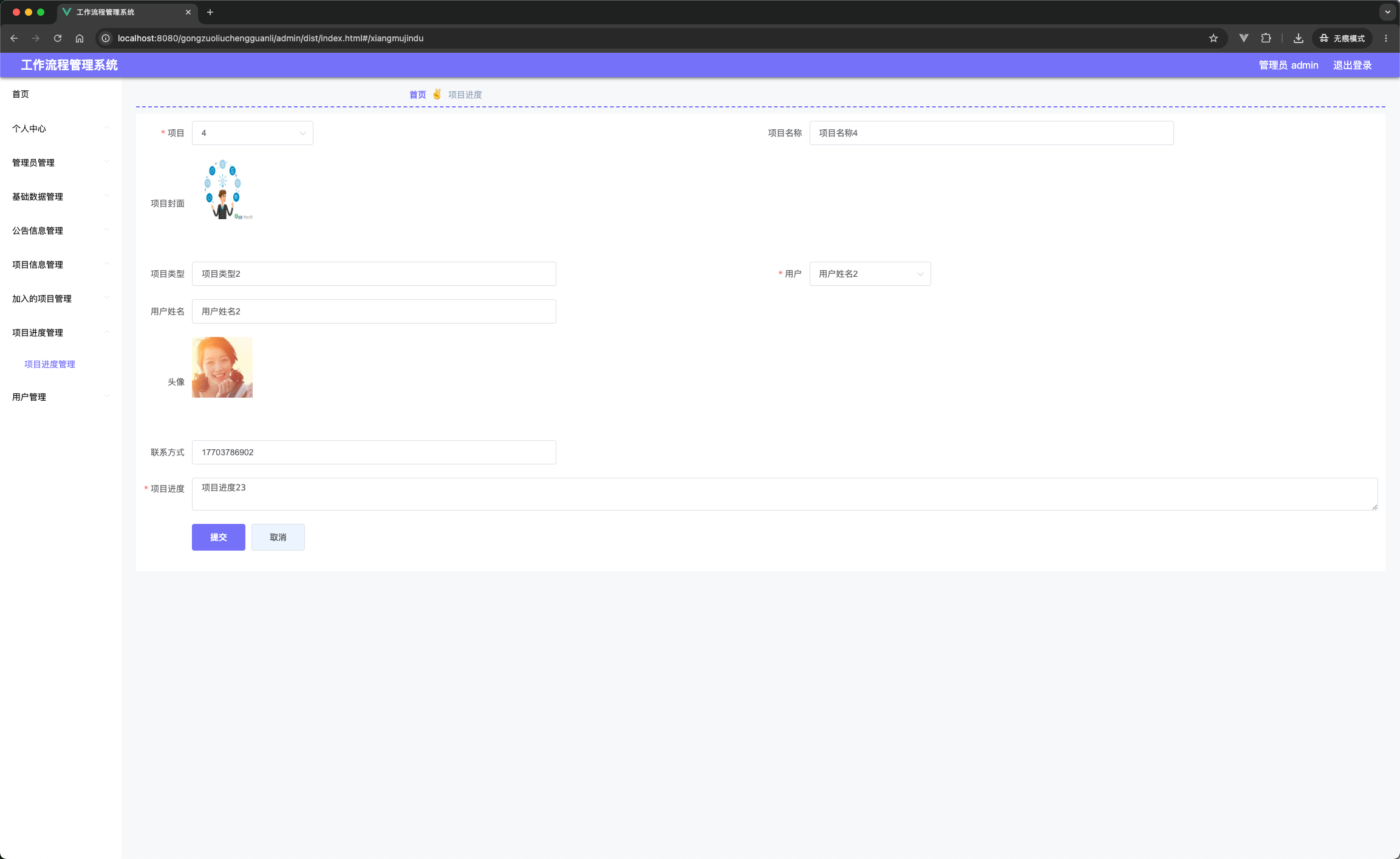The height and width of the screenshot is (859, 1400).
Task: Open the Vue devtools extension icon
Action: [1244, 38]
